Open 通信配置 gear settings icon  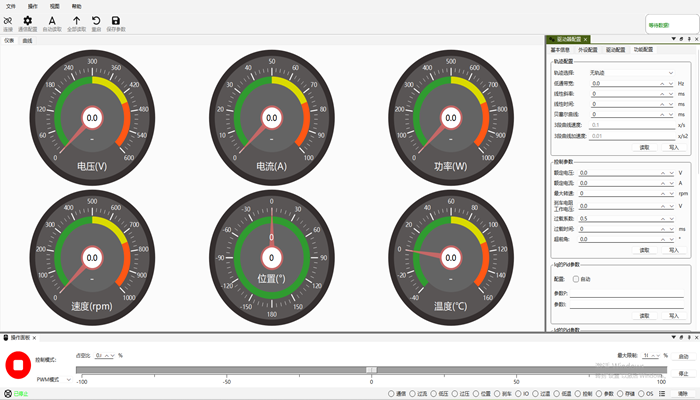pyautogui.click(x=28, y=20)
